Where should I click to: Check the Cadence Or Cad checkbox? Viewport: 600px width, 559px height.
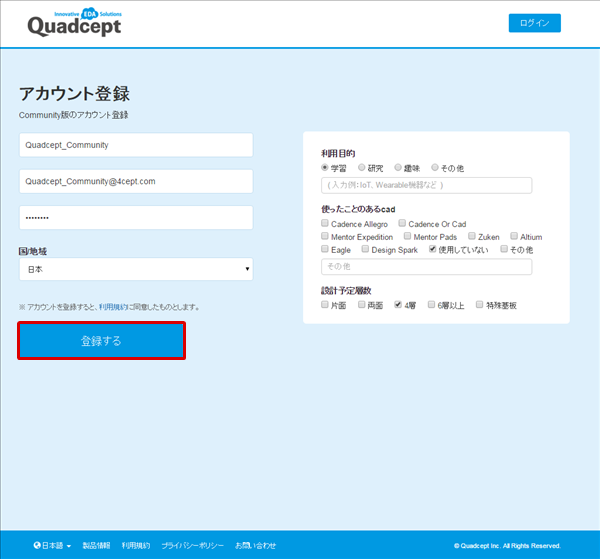pos(402,223)
